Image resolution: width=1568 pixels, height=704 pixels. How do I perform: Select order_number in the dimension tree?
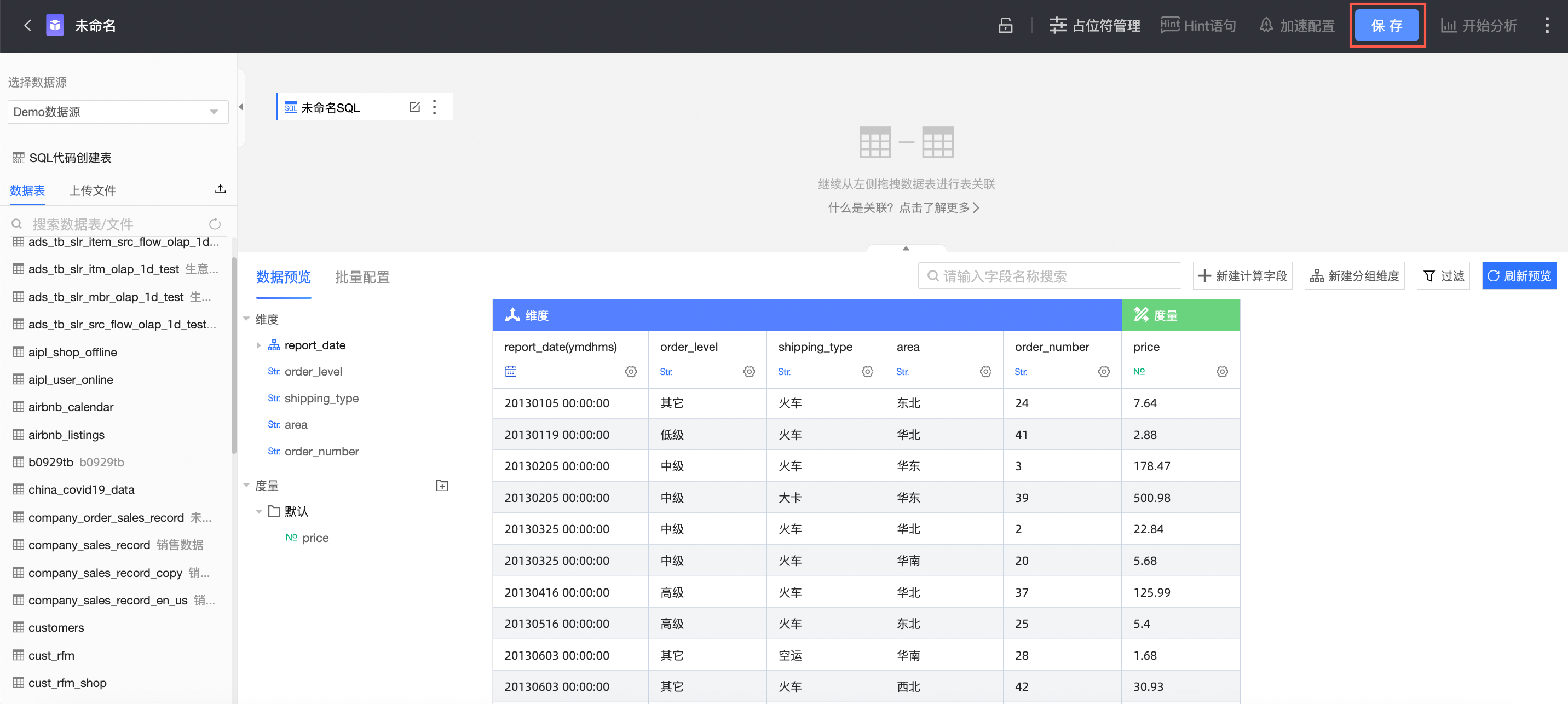[x=321, y=452]
